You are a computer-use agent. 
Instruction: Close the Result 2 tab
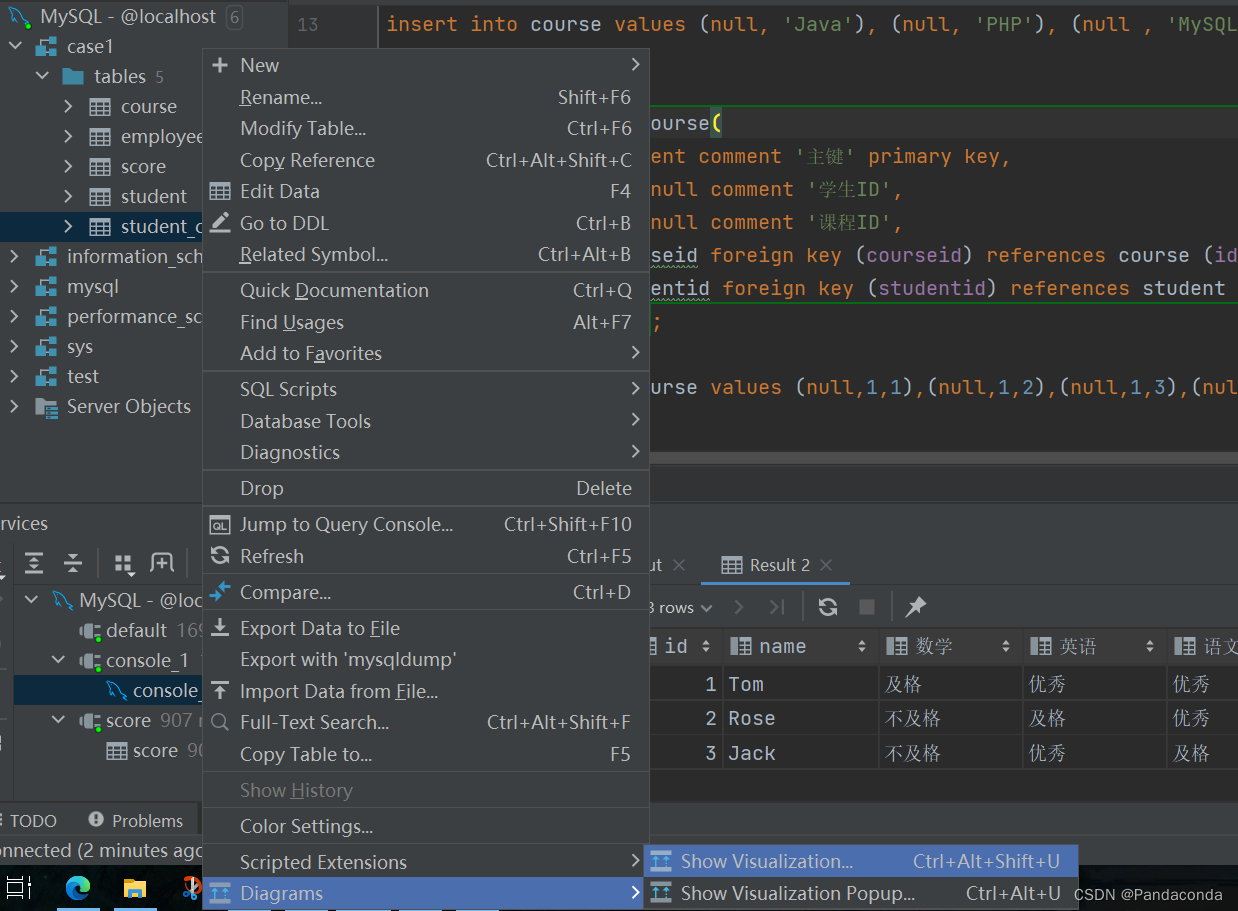point(826,565)
